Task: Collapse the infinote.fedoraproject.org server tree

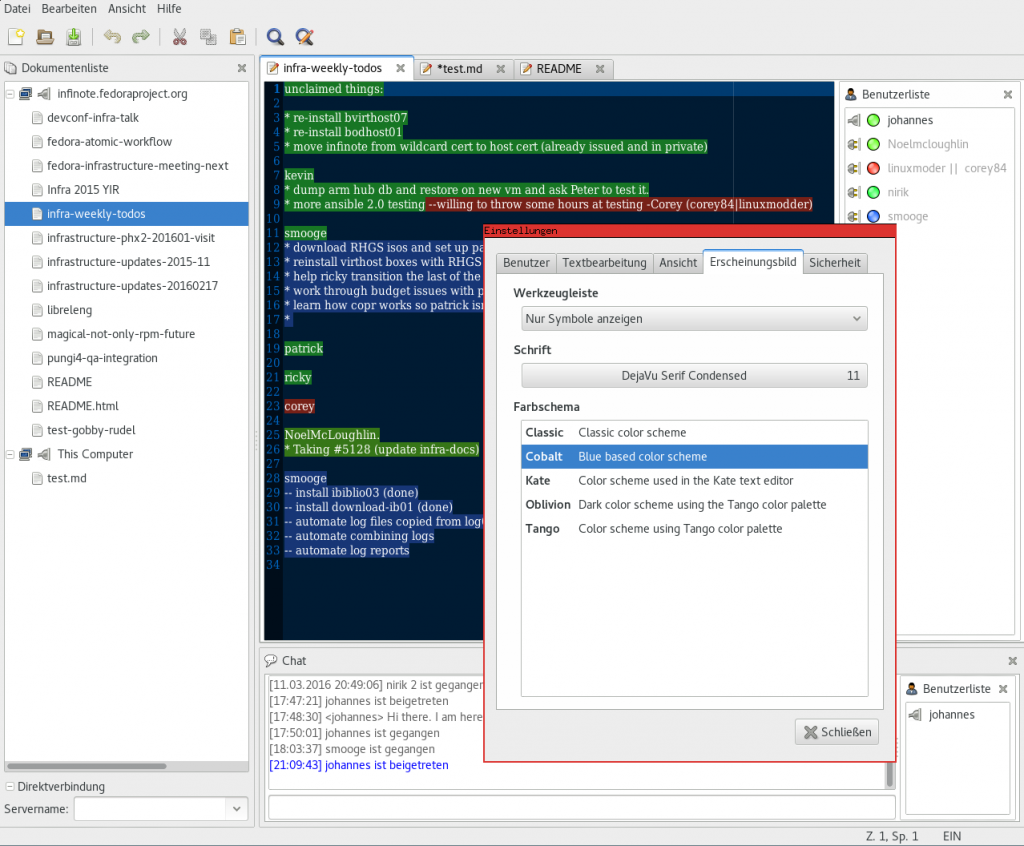Action: tap(11, 94)
